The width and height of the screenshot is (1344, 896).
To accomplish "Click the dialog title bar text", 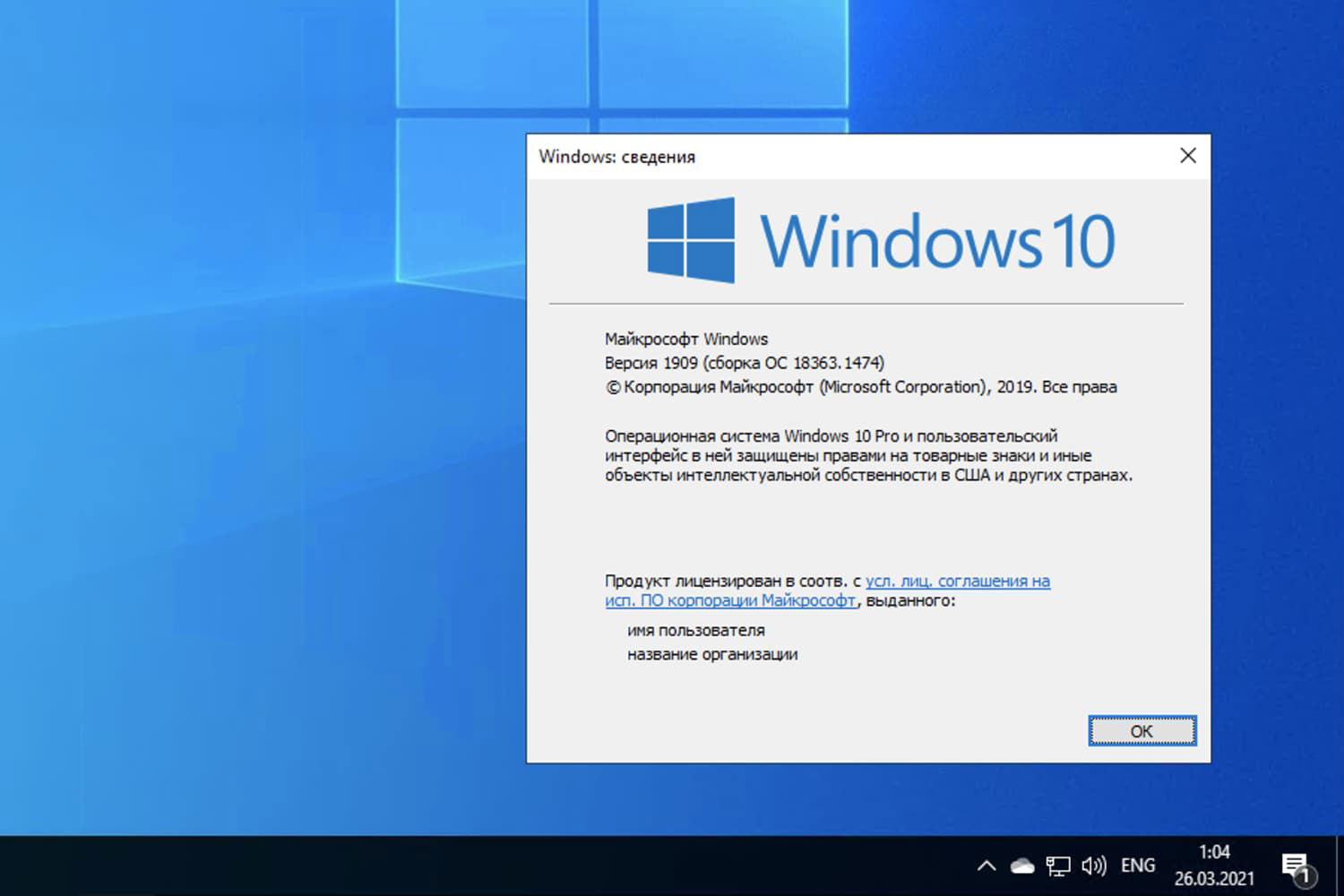I will (616, 156).
